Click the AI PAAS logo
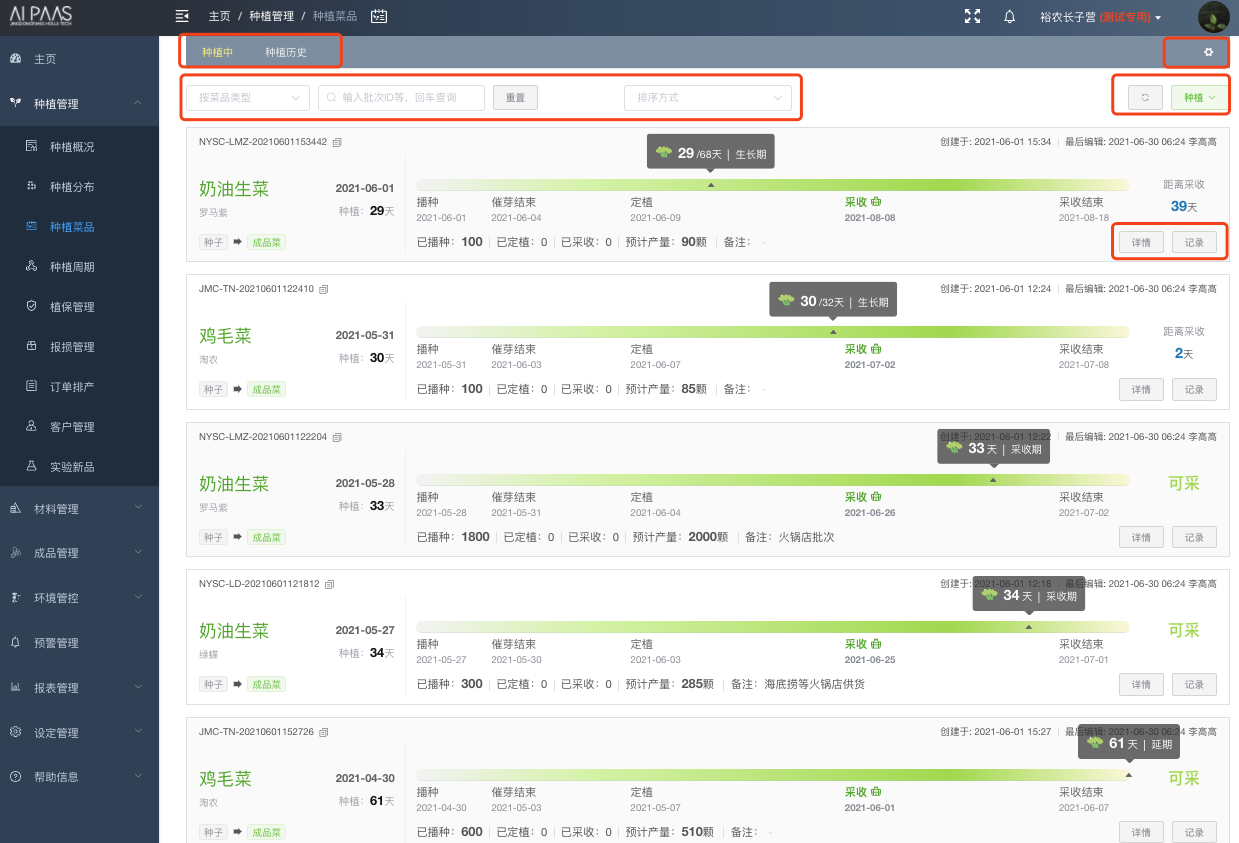The image size is (1239, 843). [x=42, y=16]
